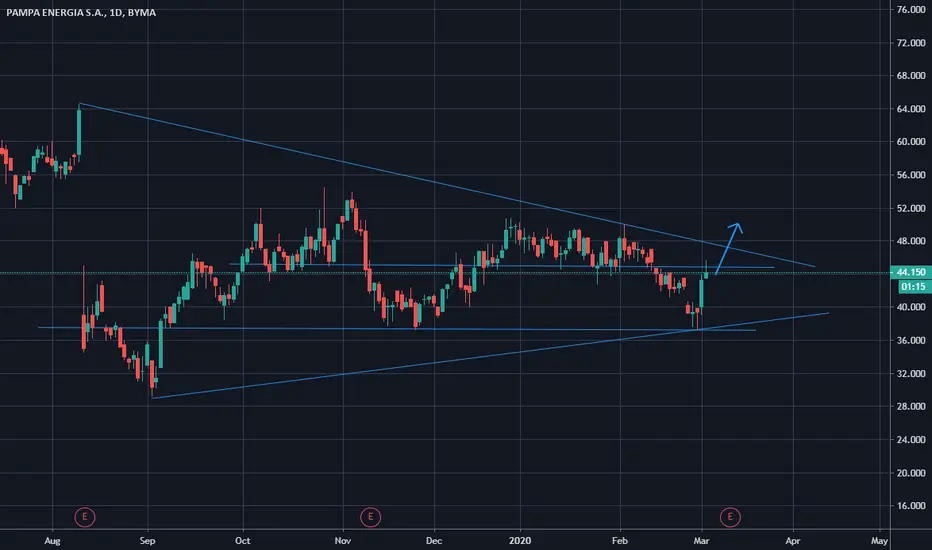This screenshot has height=550, width=932.
Task: Click the 76.000 price axis label
Action: (x=911, y=10)
